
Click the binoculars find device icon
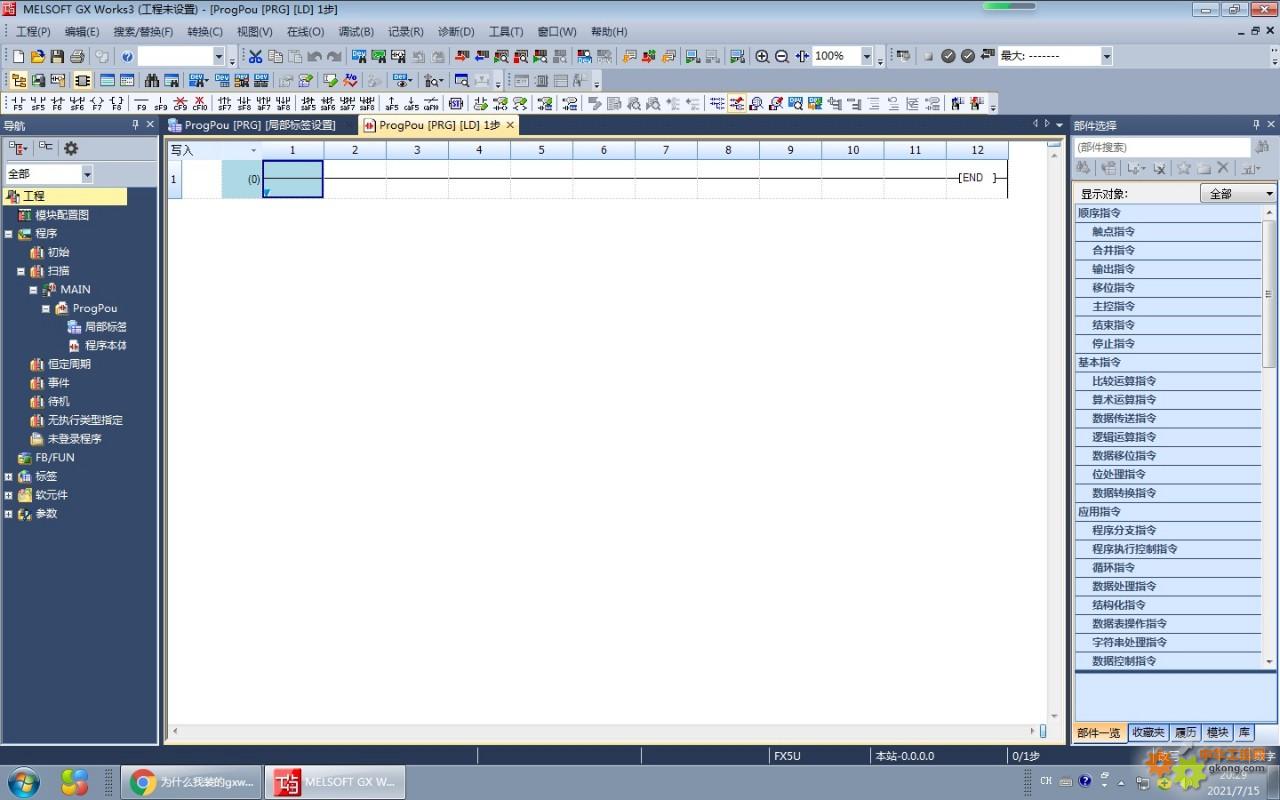152,80
